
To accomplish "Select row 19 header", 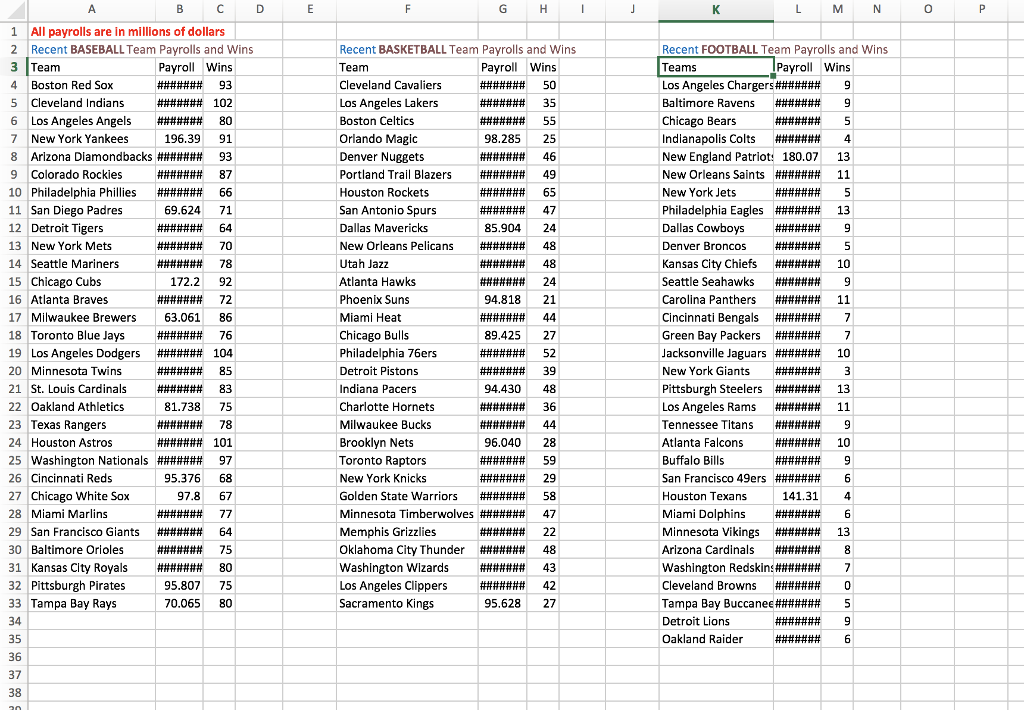I will click(x=14, y=353).
